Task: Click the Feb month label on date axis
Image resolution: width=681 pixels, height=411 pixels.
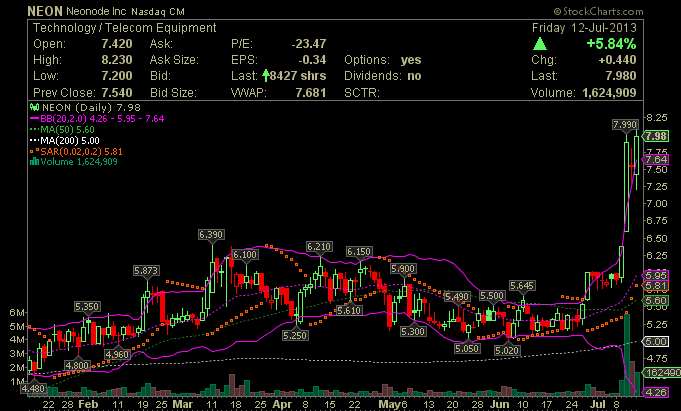Action: pos(88,404)
